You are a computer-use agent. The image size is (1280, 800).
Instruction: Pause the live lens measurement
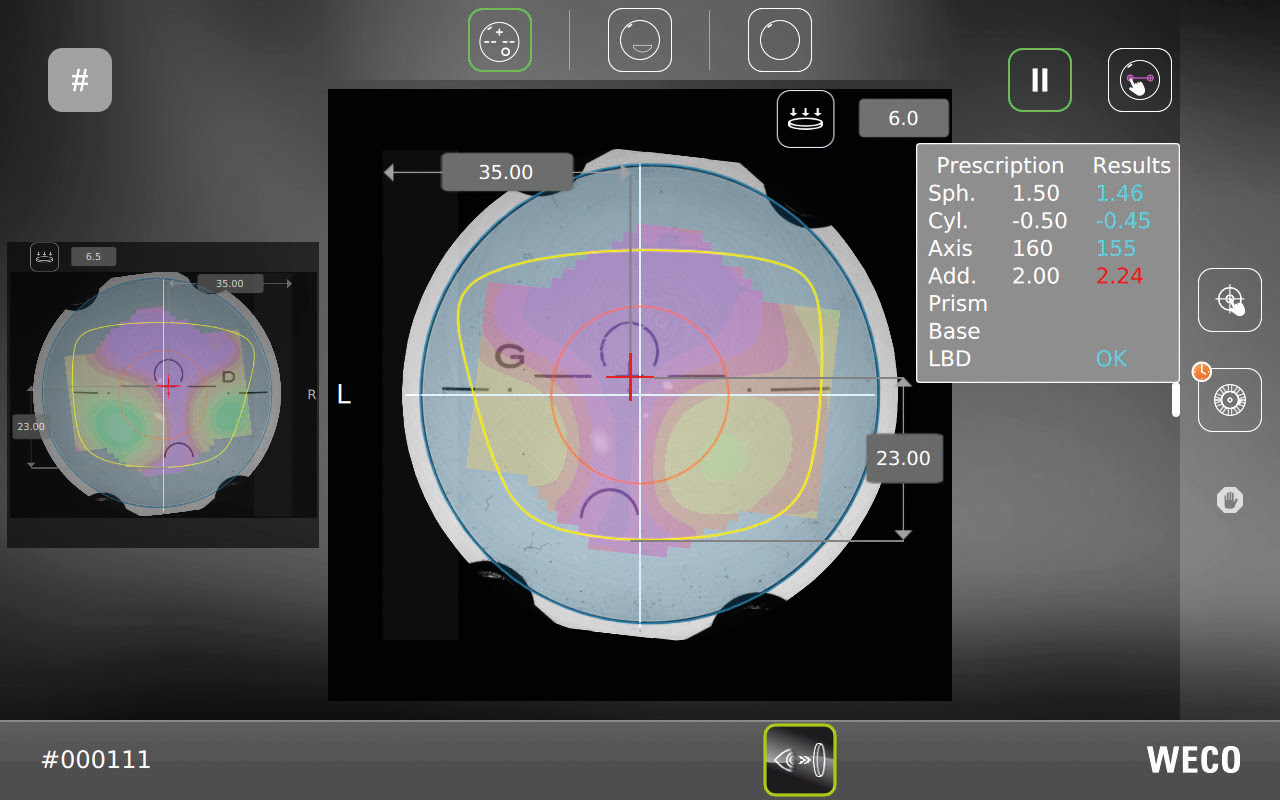tap(1040, 80)
